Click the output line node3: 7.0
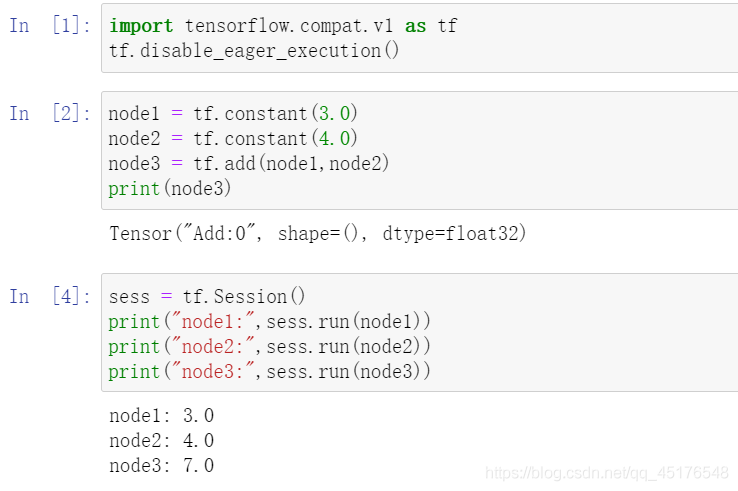 [161, 466]
